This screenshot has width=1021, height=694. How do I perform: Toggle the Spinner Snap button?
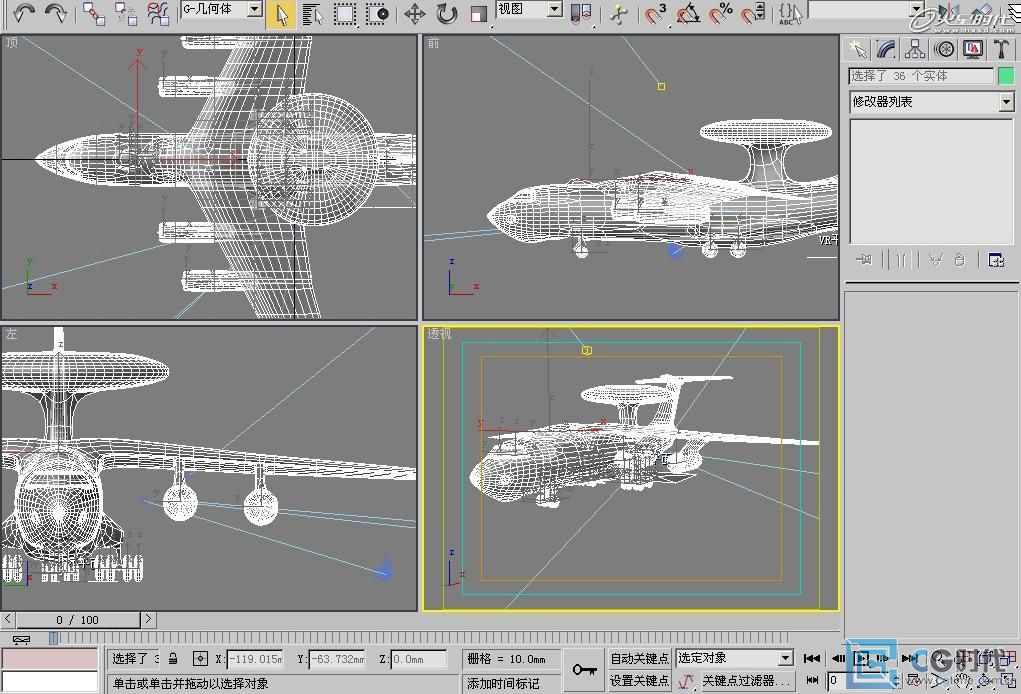(753, 14)
